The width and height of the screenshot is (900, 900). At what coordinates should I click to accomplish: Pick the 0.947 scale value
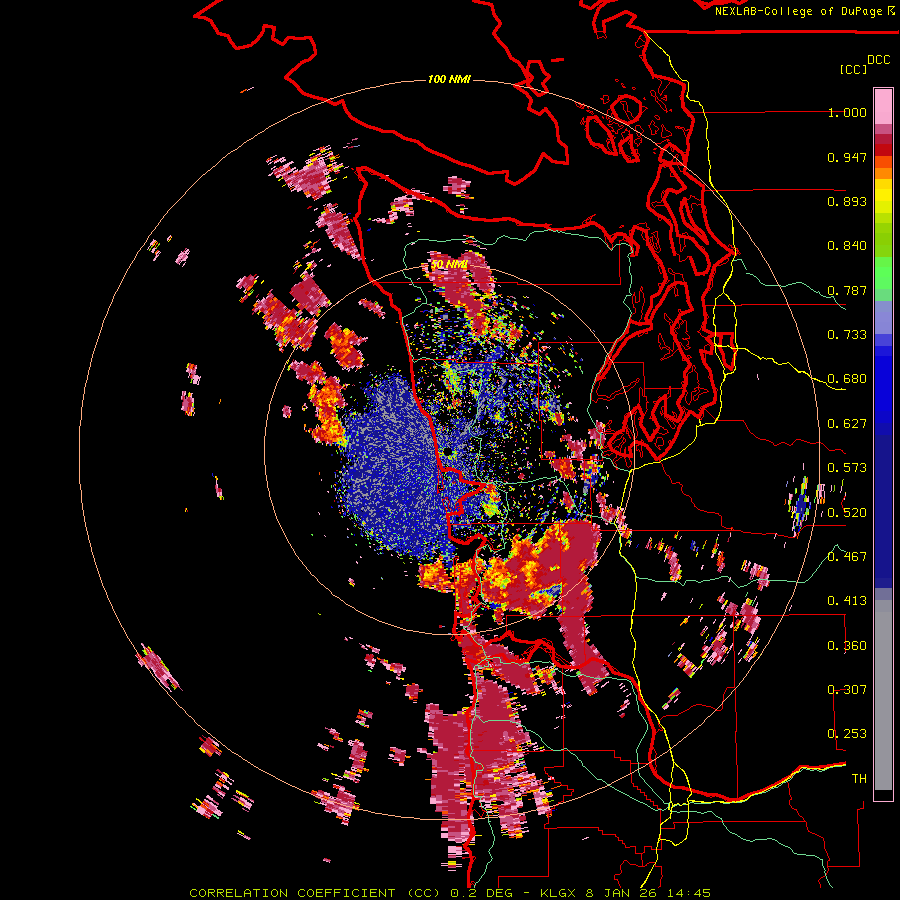pos(847,157)
